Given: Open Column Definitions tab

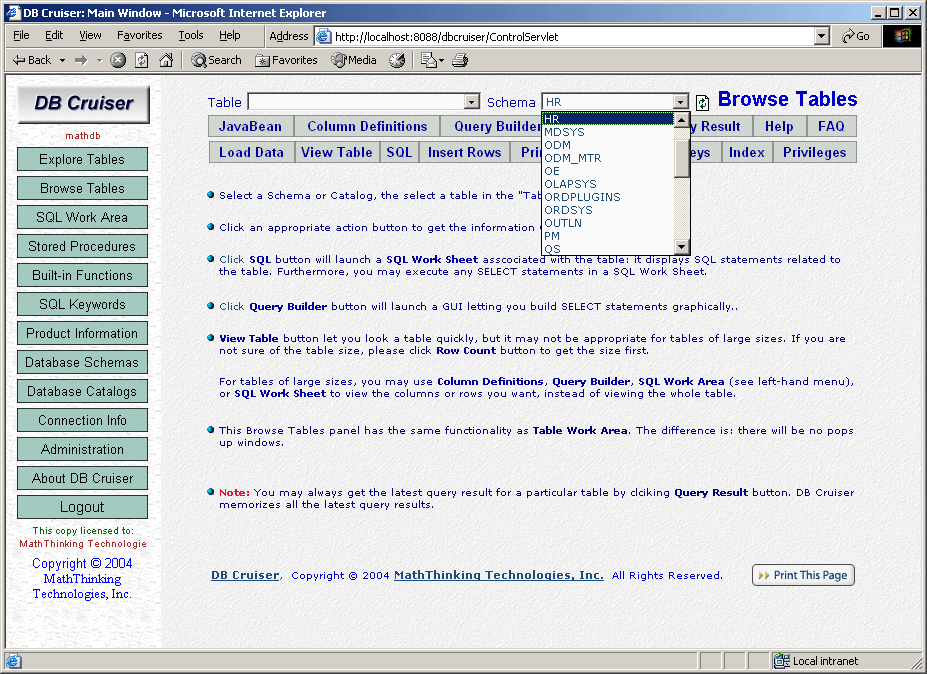Looking at the screenshot, I should 367,127.
